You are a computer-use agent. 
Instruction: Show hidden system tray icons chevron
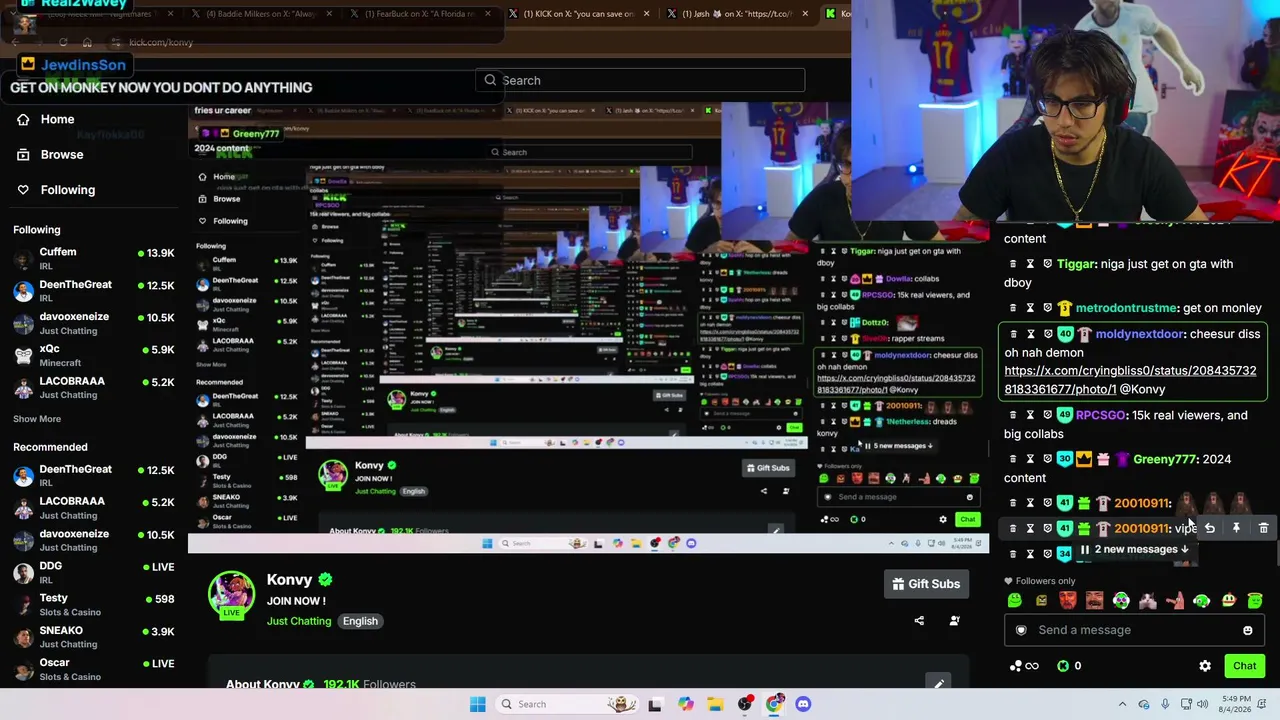tap(1122, 704)
